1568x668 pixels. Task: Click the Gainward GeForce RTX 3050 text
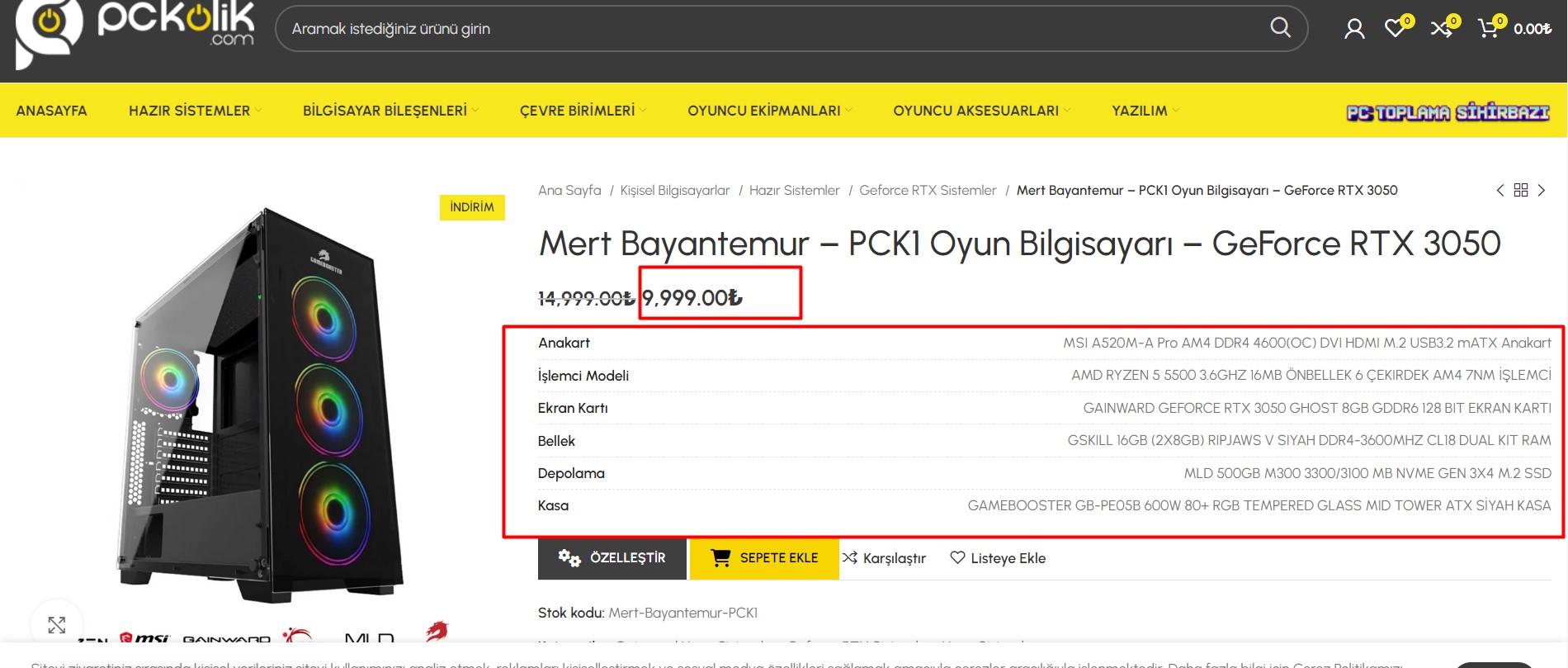tap(1317, 408)
